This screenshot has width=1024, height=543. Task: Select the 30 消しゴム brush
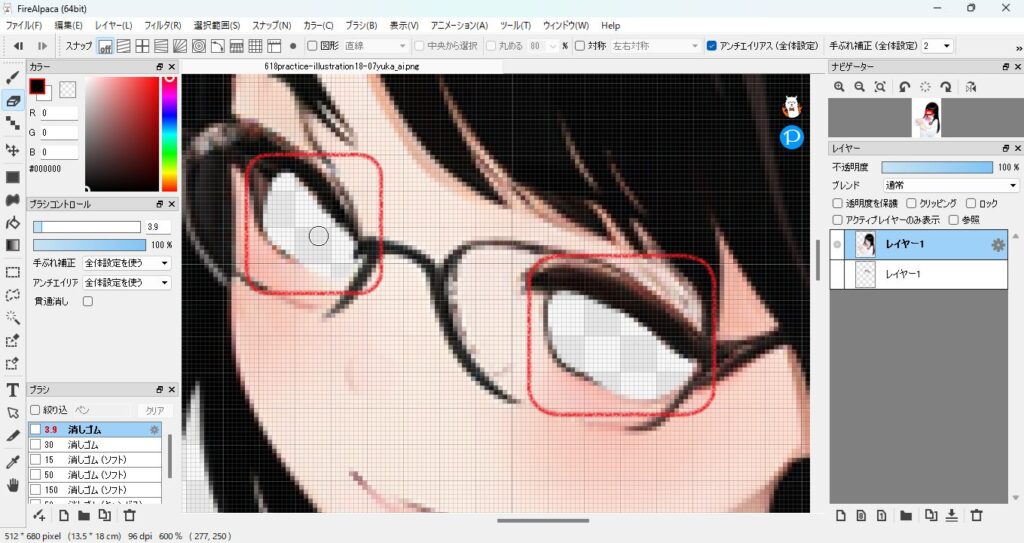pyautogui.click(x=95, y=445)
